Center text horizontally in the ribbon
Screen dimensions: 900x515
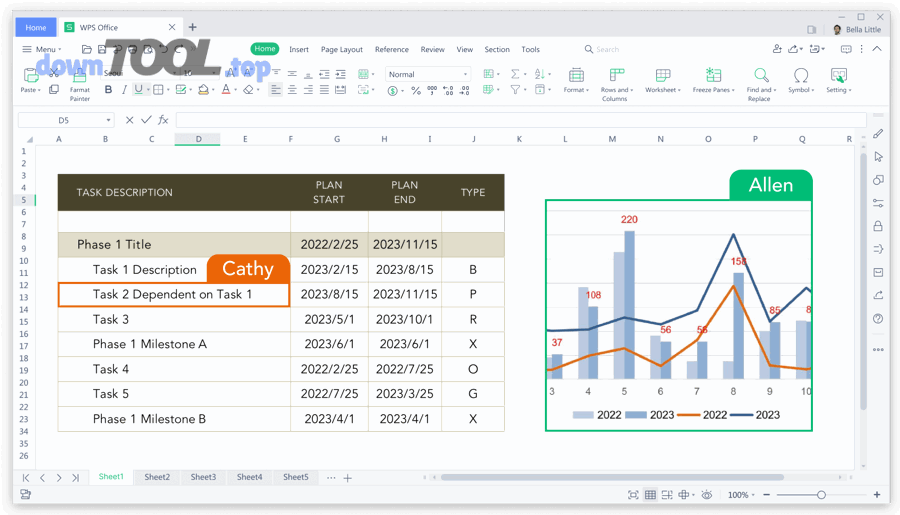pos(292,90)
